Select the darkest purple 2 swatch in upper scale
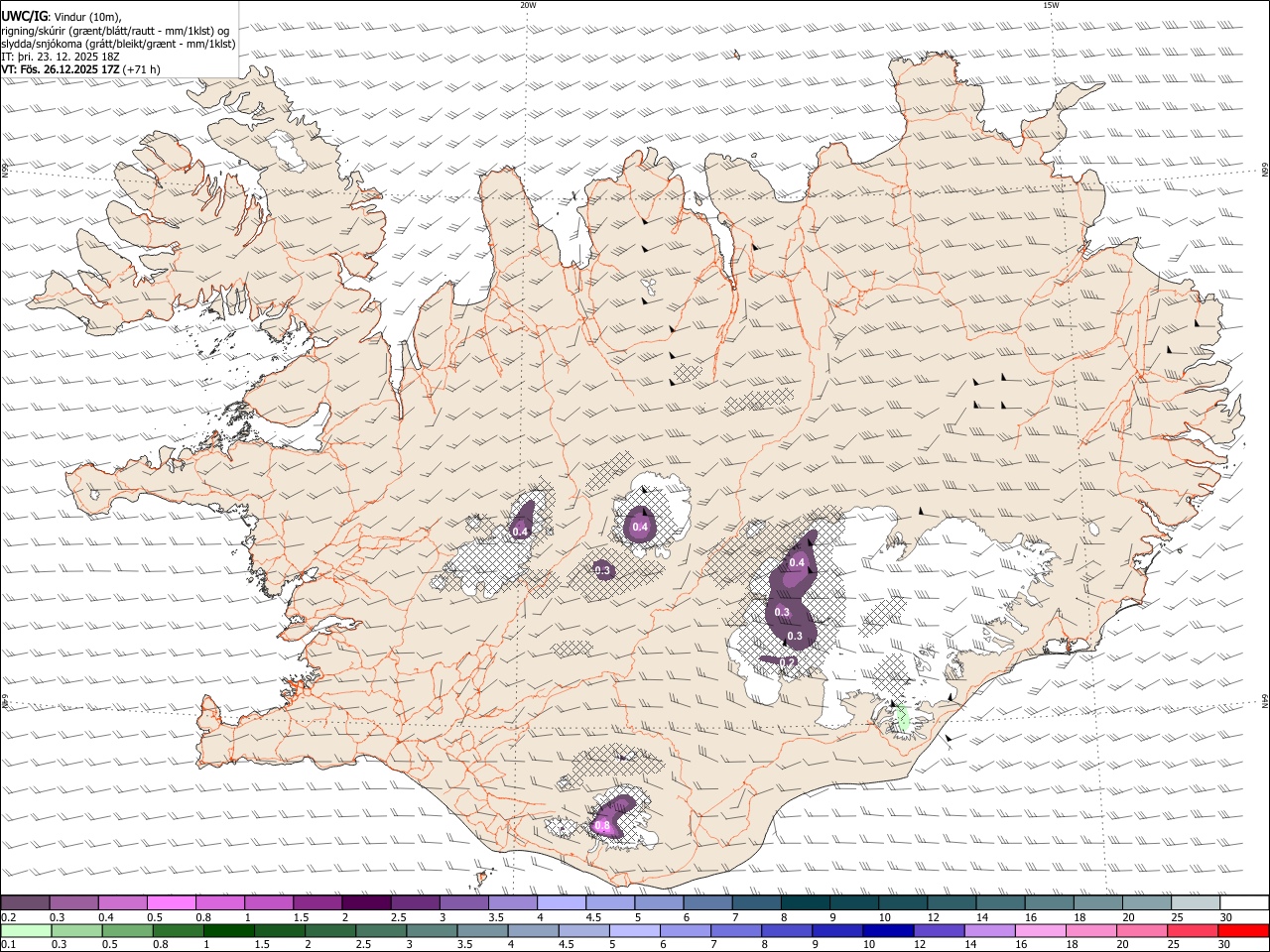The height and width of the screenshot is (952, 1270). click(x=366, y=902)
